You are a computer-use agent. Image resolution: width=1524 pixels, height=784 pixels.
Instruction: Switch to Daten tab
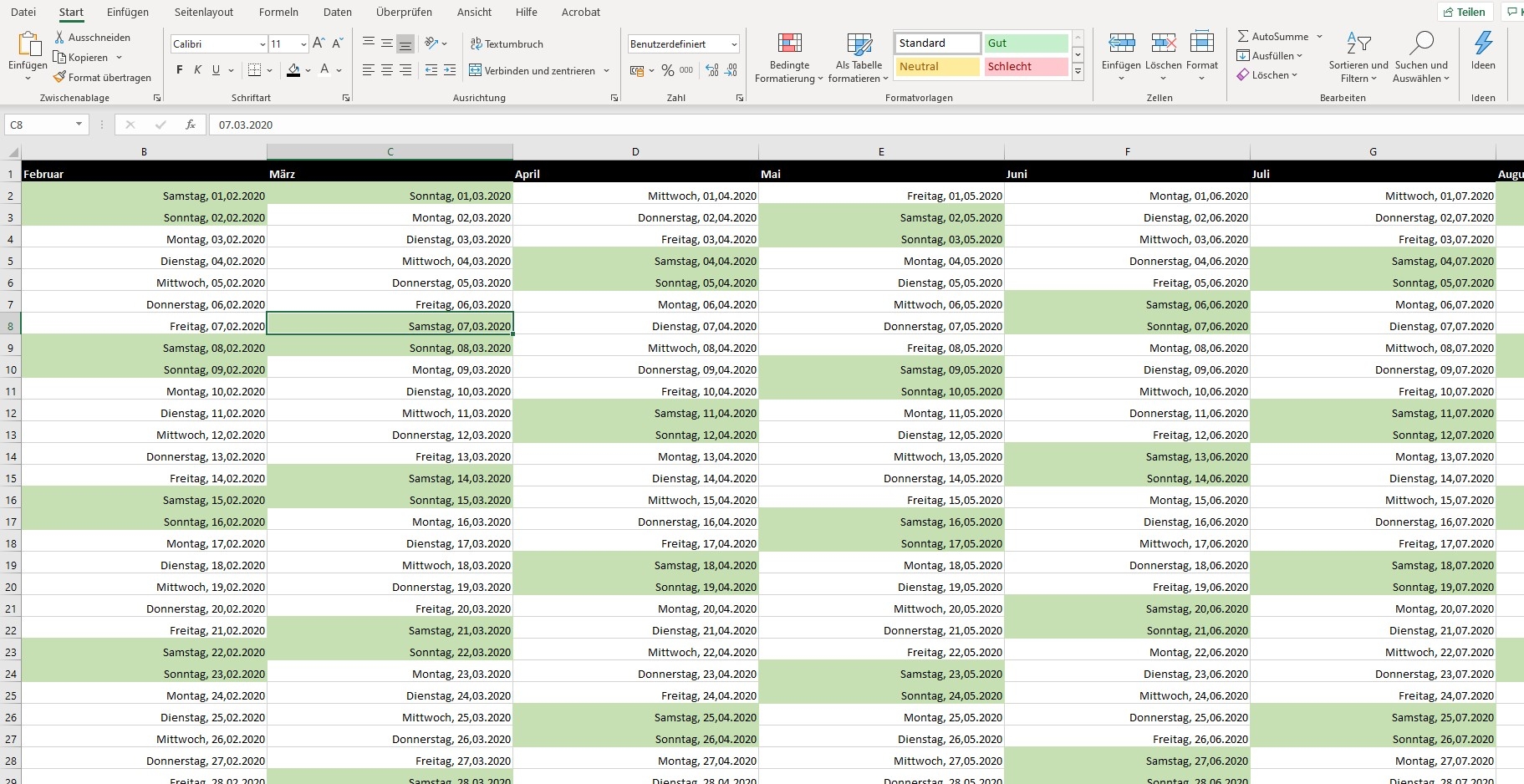coord(338,12)
